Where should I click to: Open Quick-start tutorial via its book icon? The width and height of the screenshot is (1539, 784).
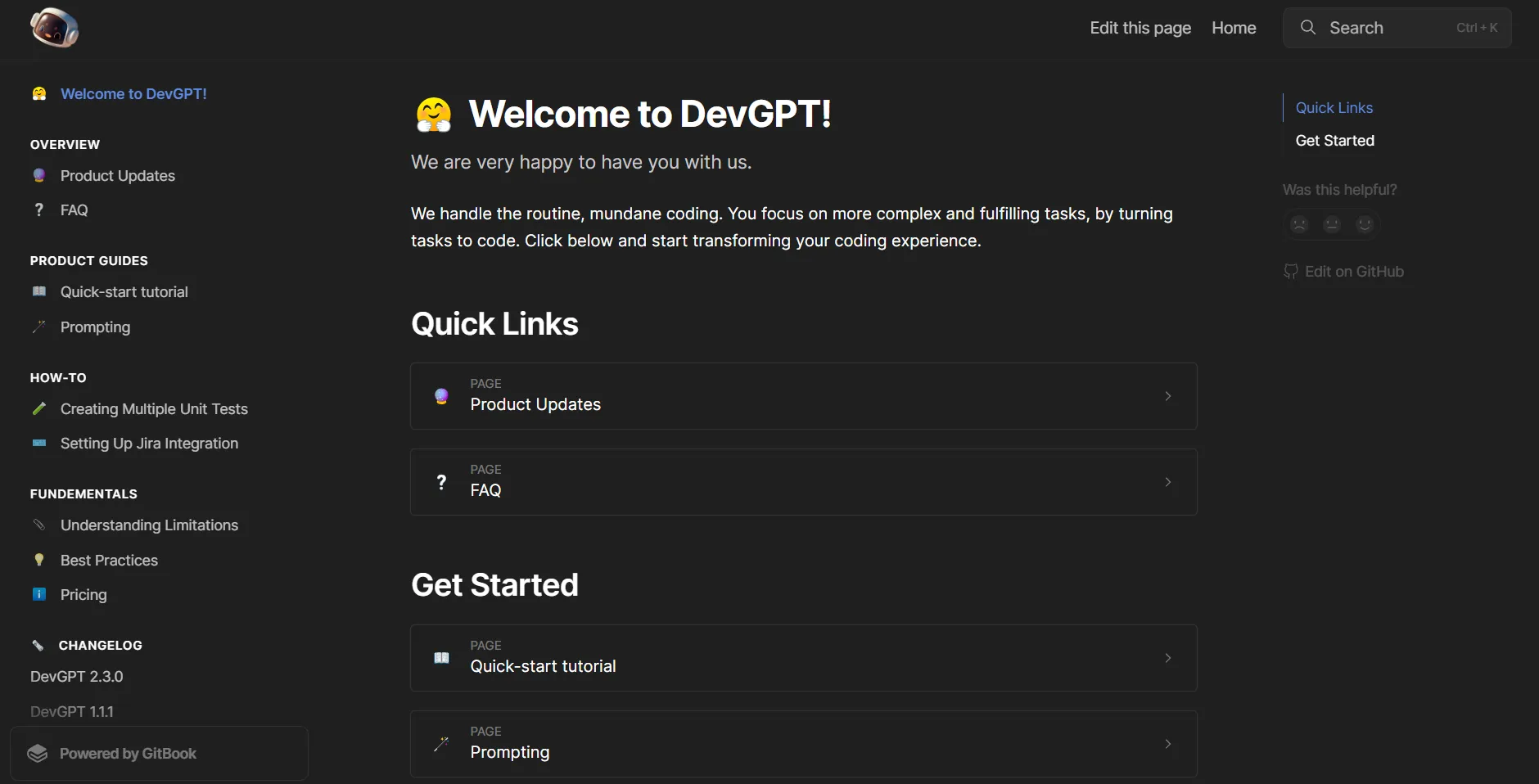(38, 292)
